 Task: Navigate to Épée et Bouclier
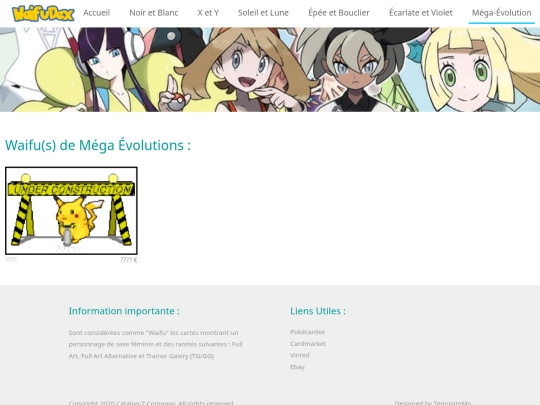[339, 13]
